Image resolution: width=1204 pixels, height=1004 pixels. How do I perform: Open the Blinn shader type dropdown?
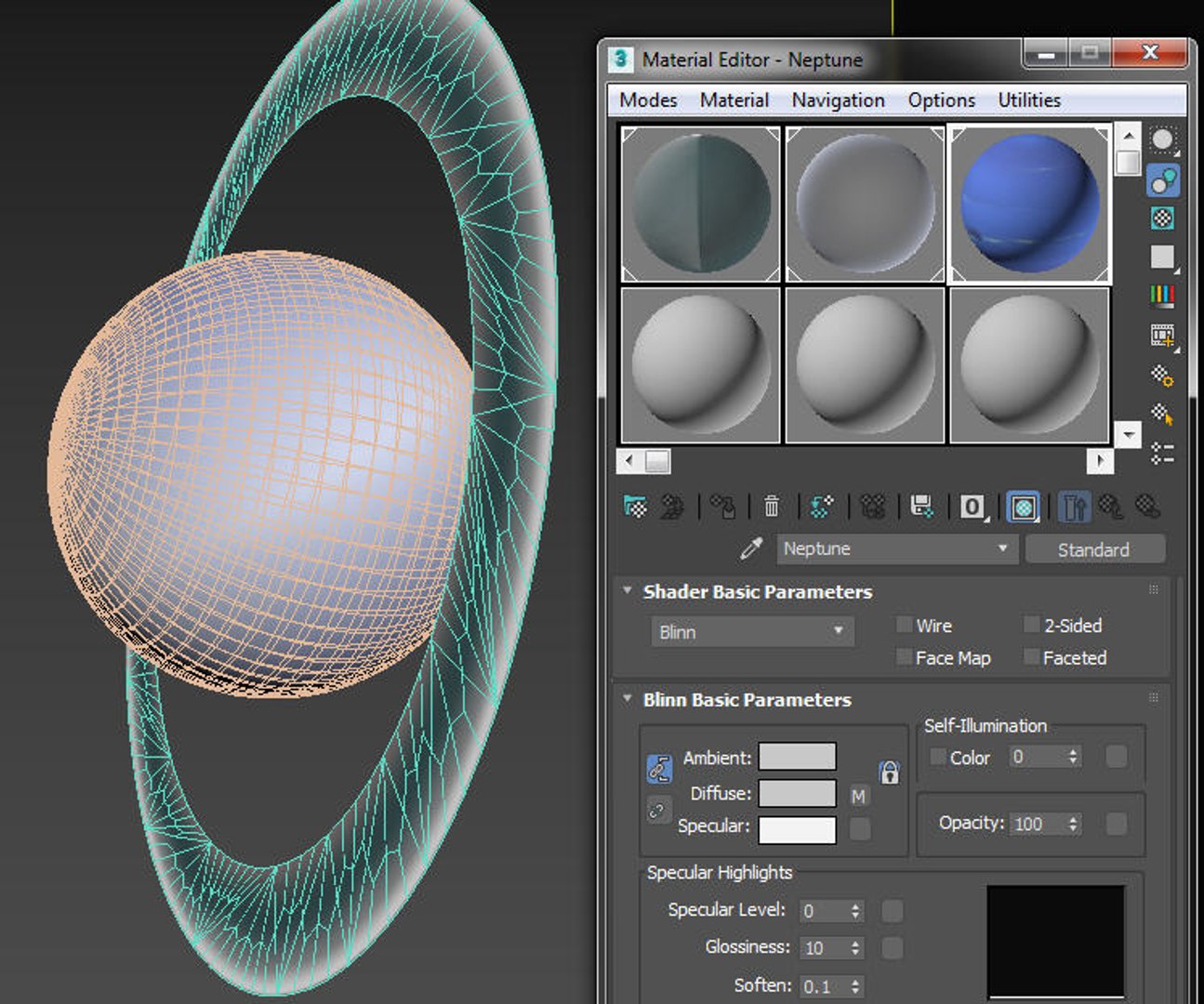[x=751, y=632]
